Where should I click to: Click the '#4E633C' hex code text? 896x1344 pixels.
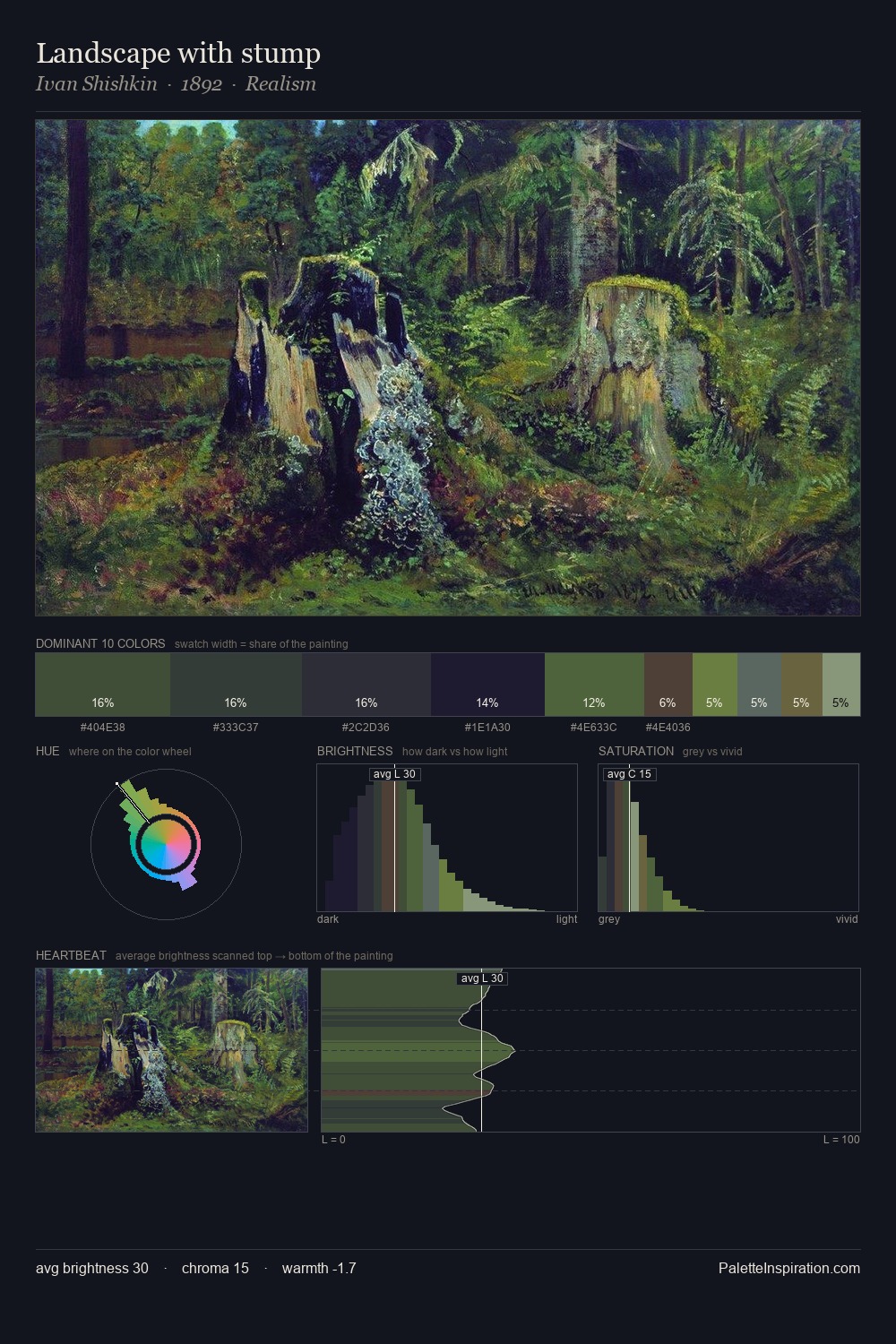(593, 728)
